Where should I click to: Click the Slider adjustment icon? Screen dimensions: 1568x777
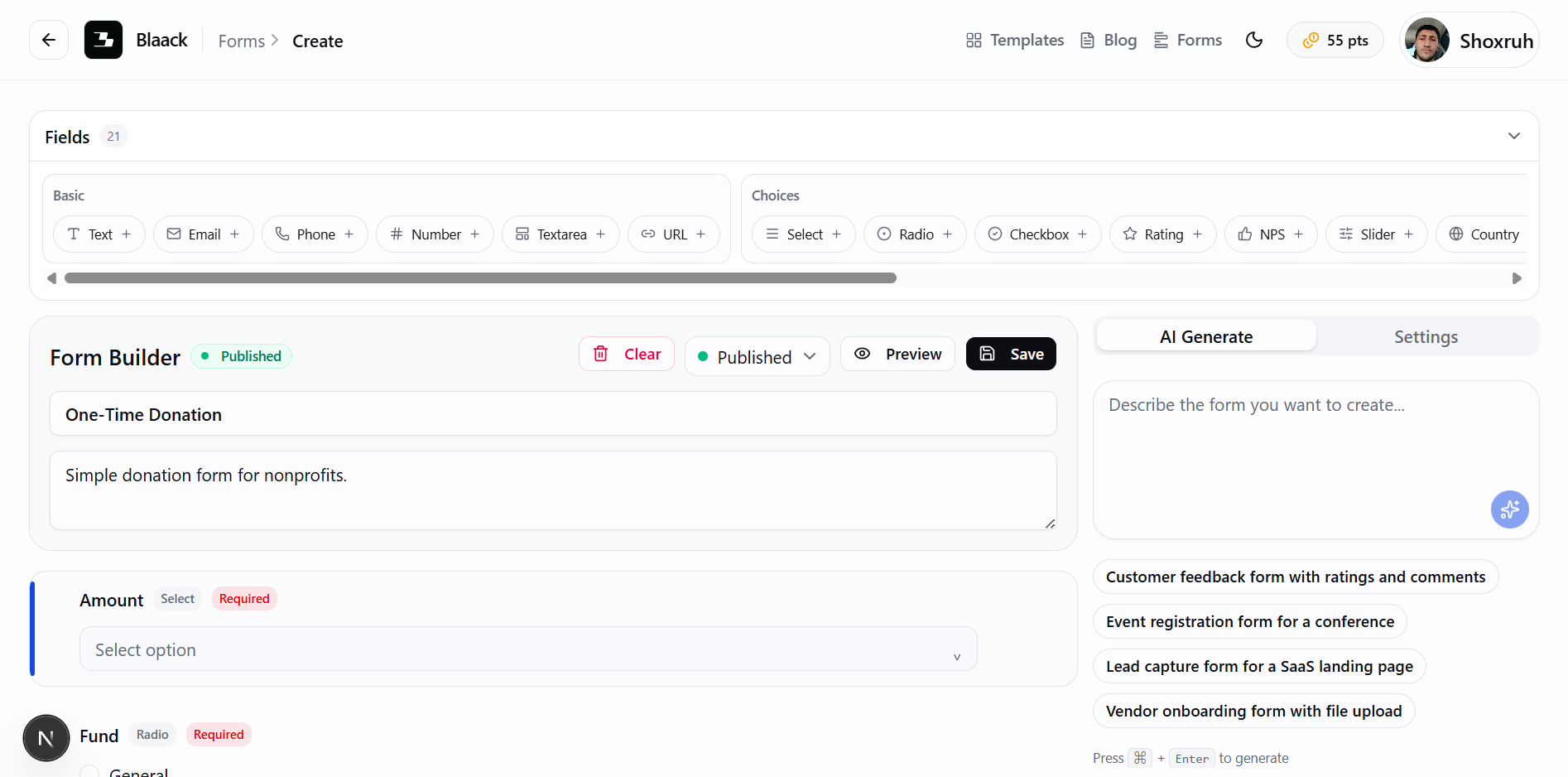tap(1346, 234)
